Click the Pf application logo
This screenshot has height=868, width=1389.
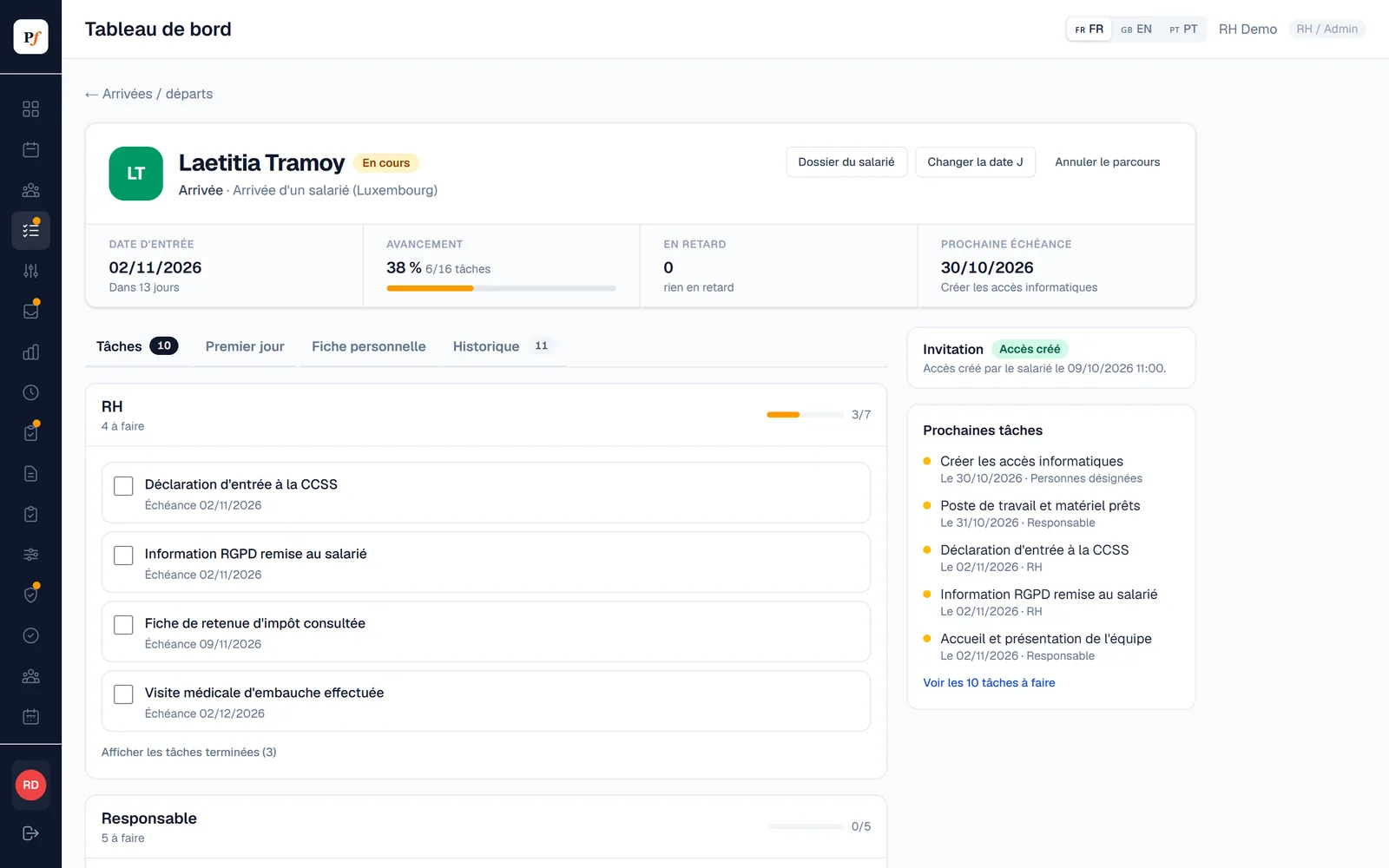click(30, 36)
